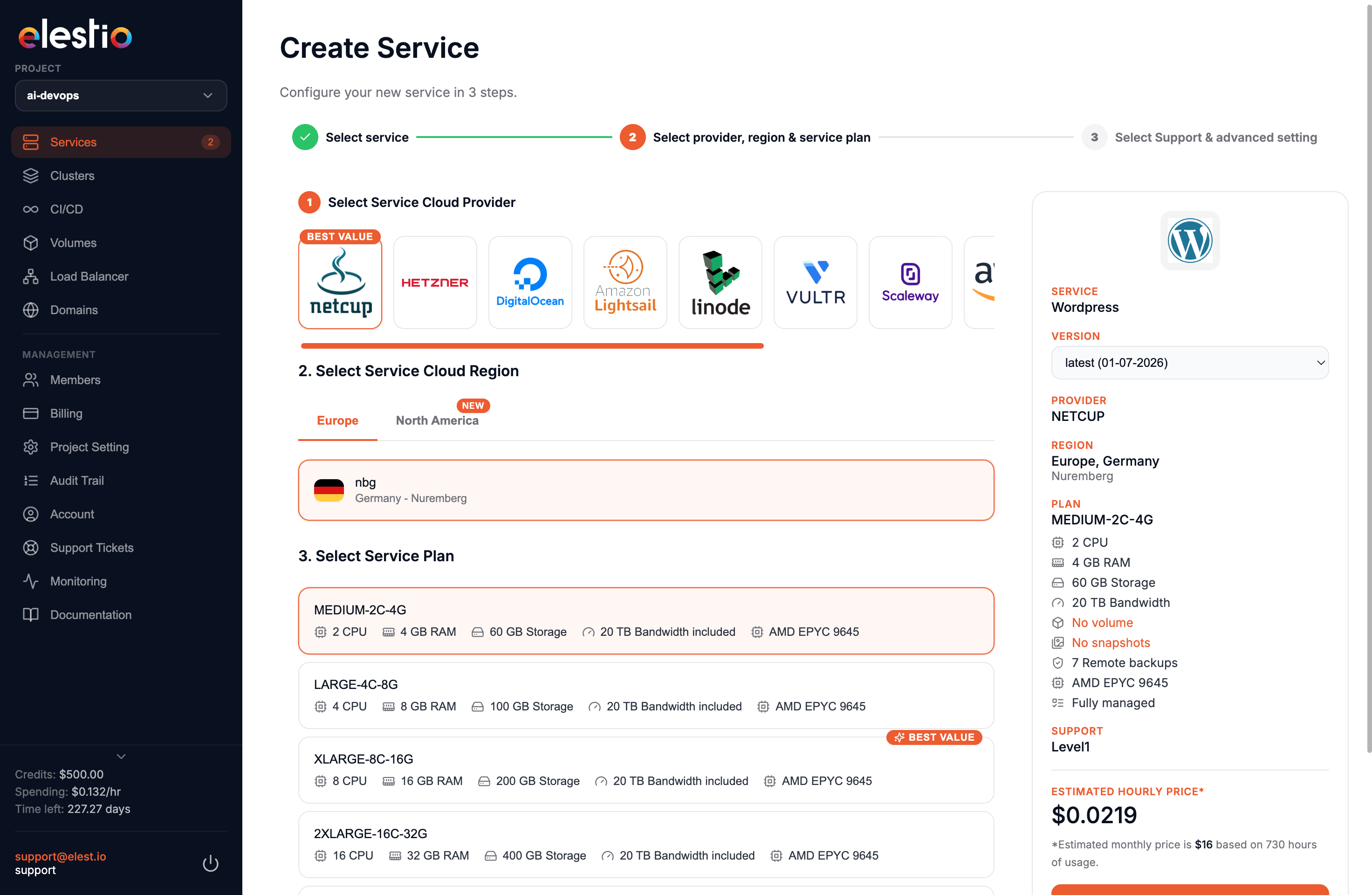Jump to Select Support & advanced setting step

tap(1200, 137)
